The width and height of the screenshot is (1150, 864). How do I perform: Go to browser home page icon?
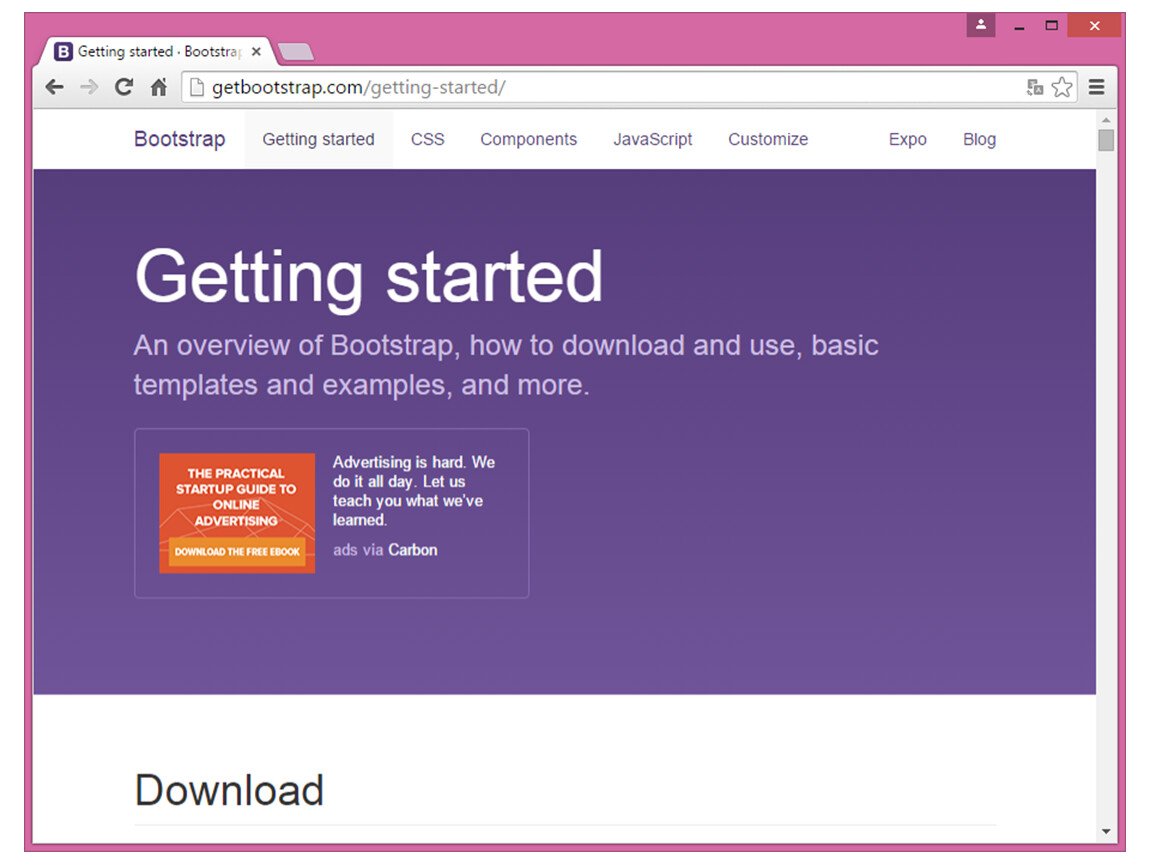tap(158, 88)
